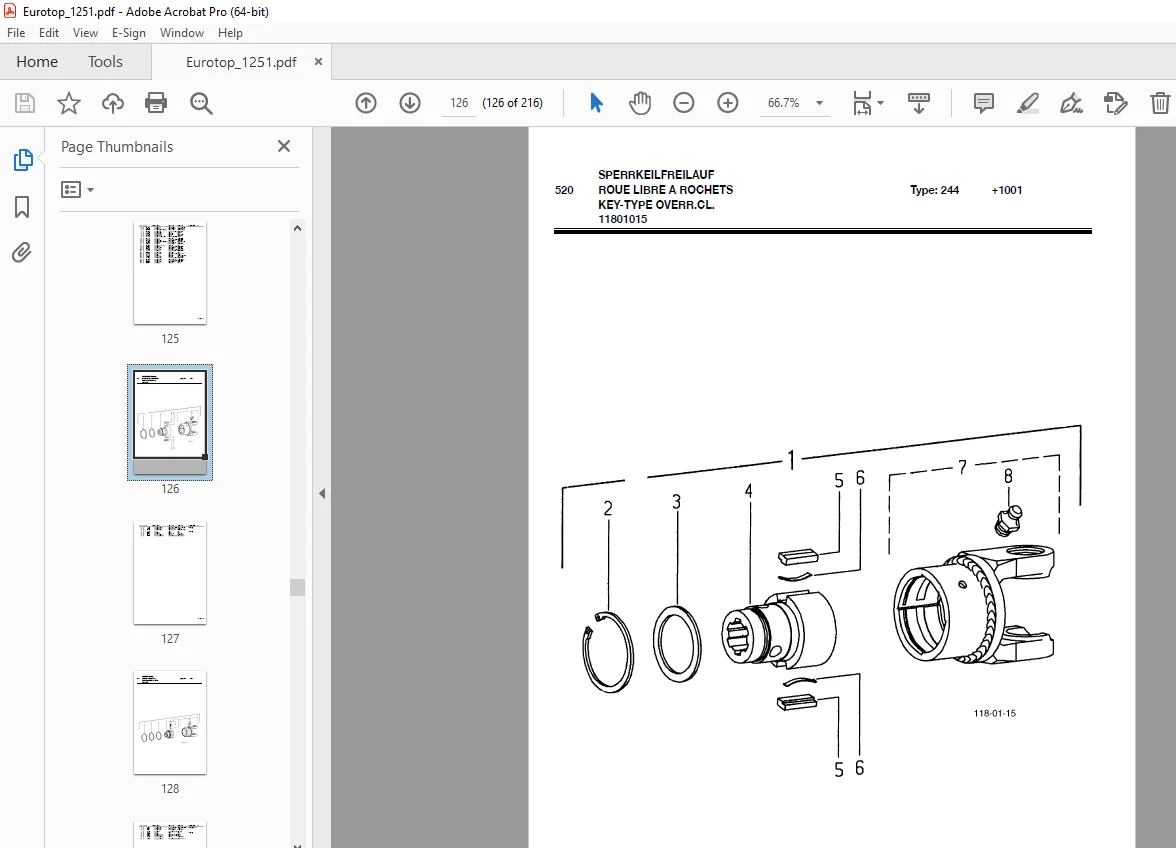
Task: Click the (126 of 216) page count text
Action: pos(512,103)
